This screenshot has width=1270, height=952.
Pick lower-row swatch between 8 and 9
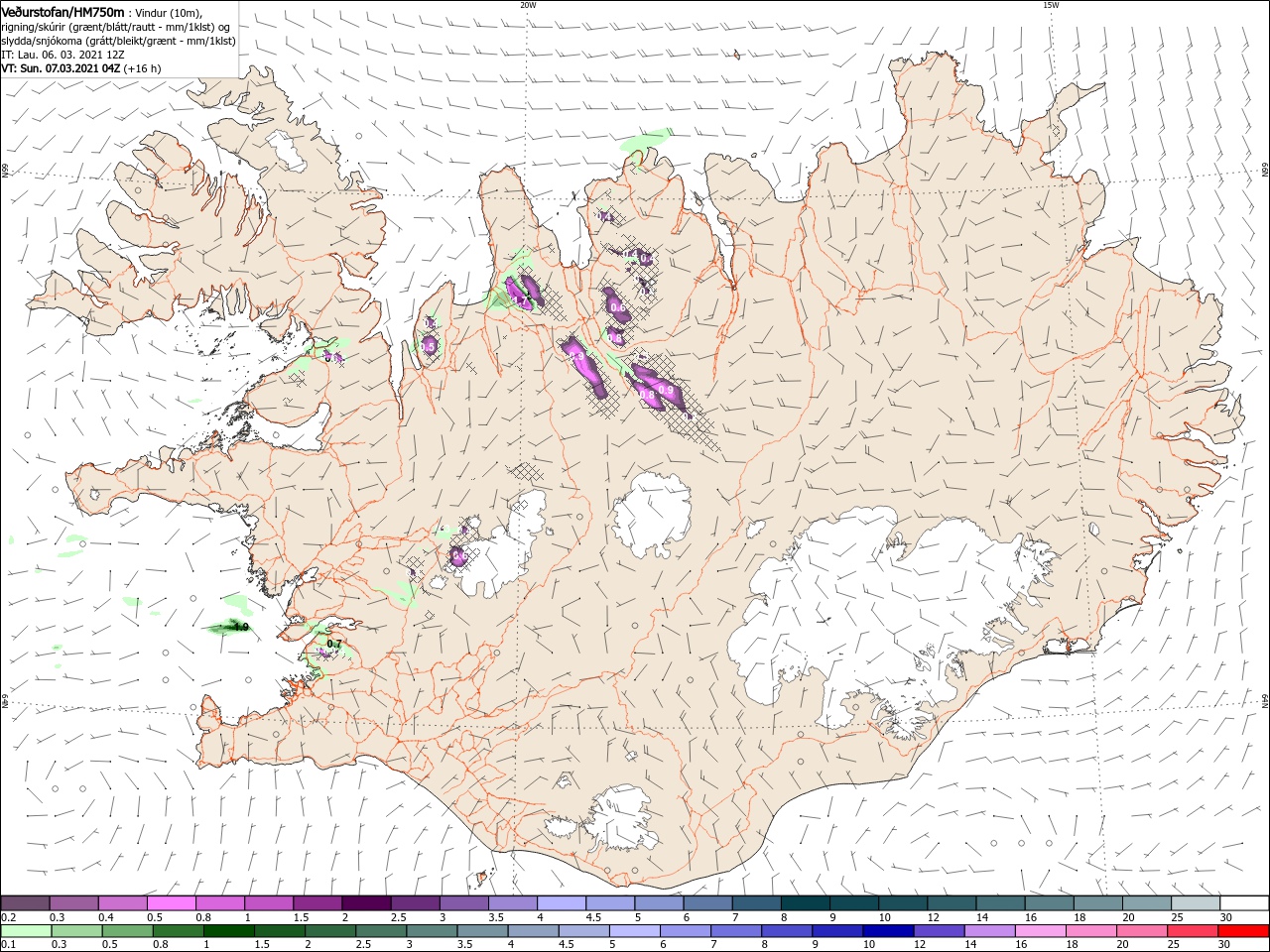point(787,931)
